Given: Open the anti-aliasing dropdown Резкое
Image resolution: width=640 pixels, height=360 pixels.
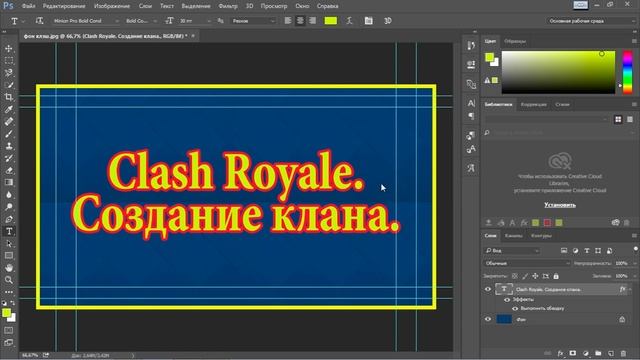Looking at the screenshot, I should pyautogui.click(x=253, y=21).
